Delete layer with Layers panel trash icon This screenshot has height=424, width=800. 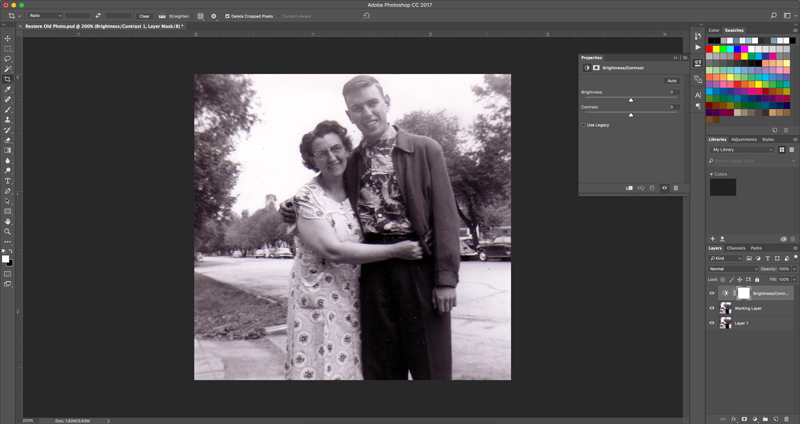pos(786,419)
